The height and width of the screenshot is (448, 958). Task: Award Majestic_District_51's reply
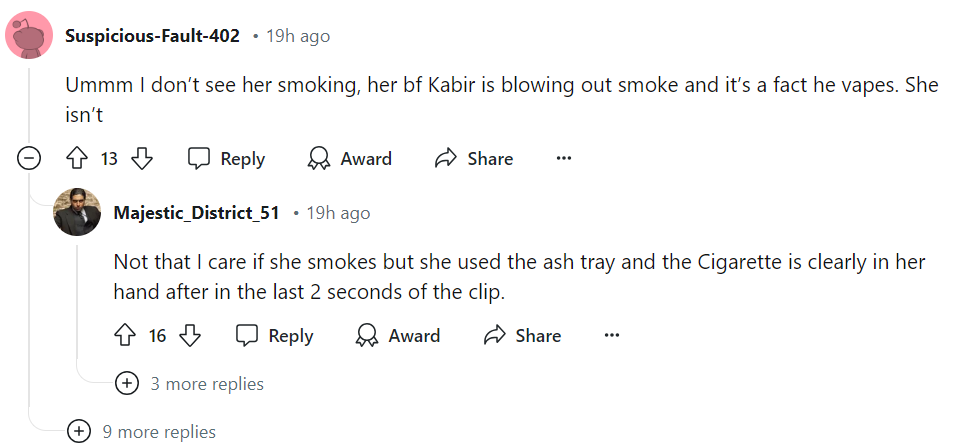pyautogui.click(x=397, y=336)
